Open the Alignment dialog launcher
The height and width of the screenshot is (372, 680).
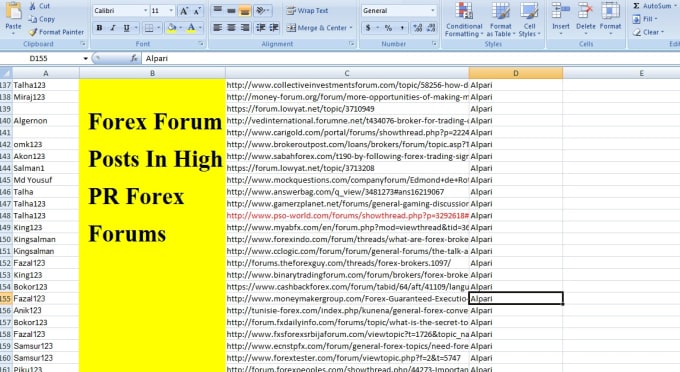tap(351, 44)
